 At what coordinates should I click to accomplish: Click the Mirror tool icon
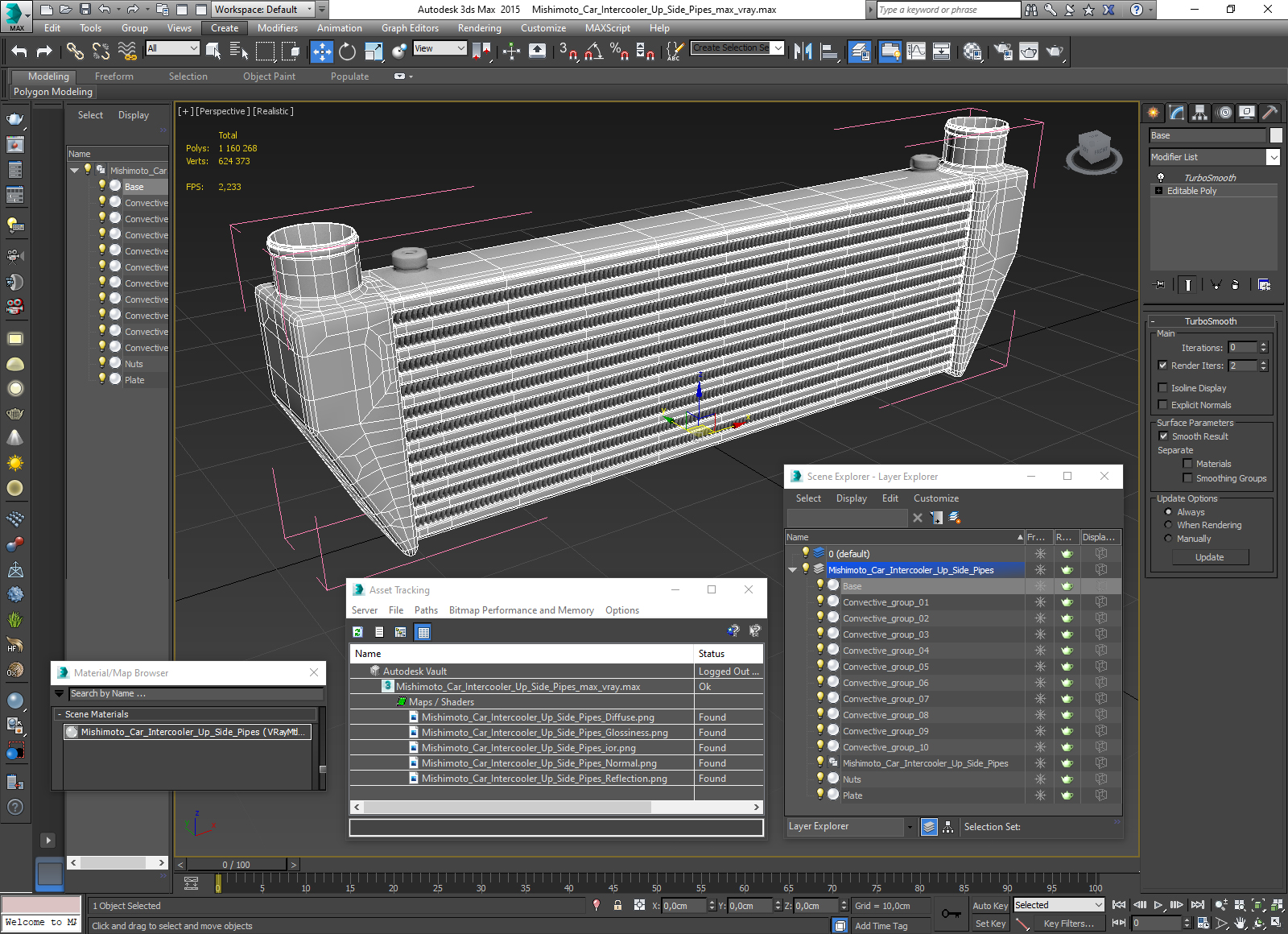(803, 52)
